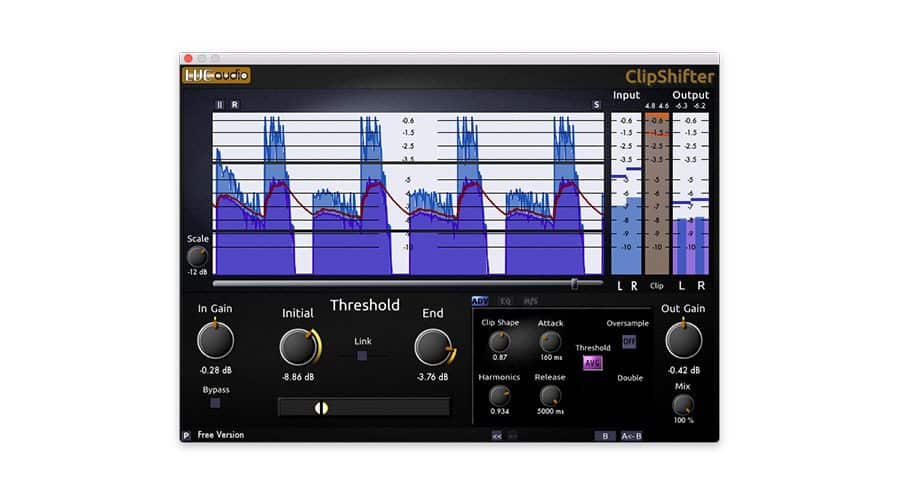
Task: Click the Clip meter display
Action: point(657,193)
